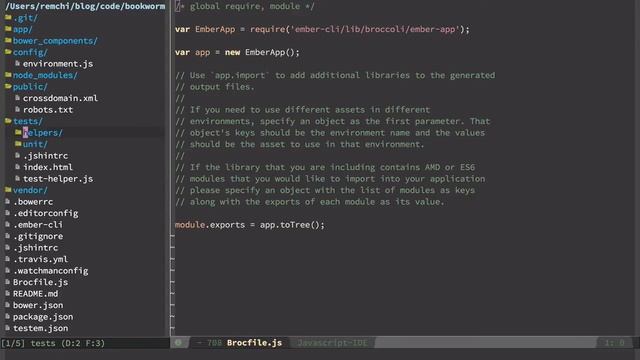This screenshot has height=360, width=640.
Task: Click the node_modules/ folder icon
Action: [x=8, y=75]
